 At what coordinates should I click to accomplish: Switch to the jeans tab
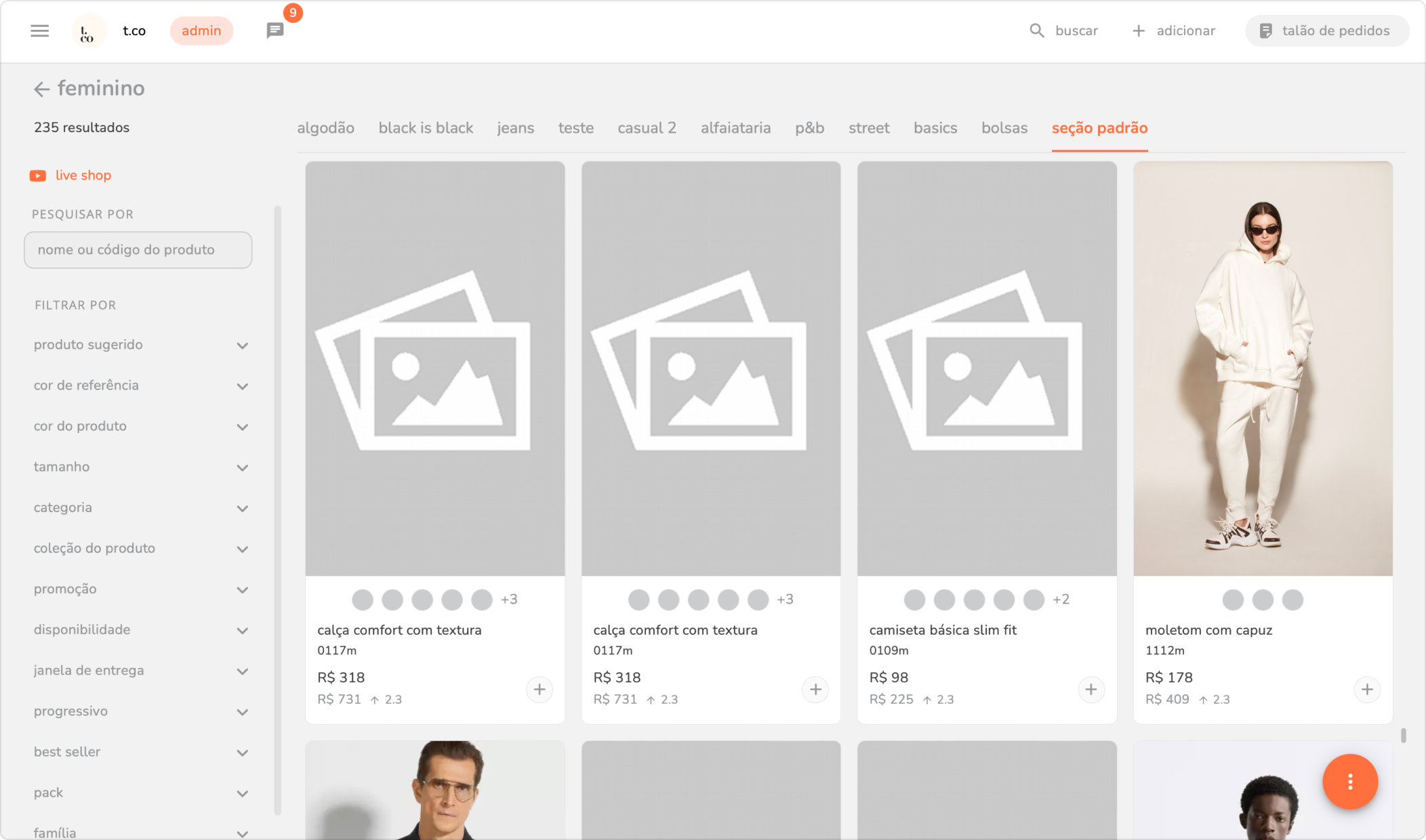point(515,128)
